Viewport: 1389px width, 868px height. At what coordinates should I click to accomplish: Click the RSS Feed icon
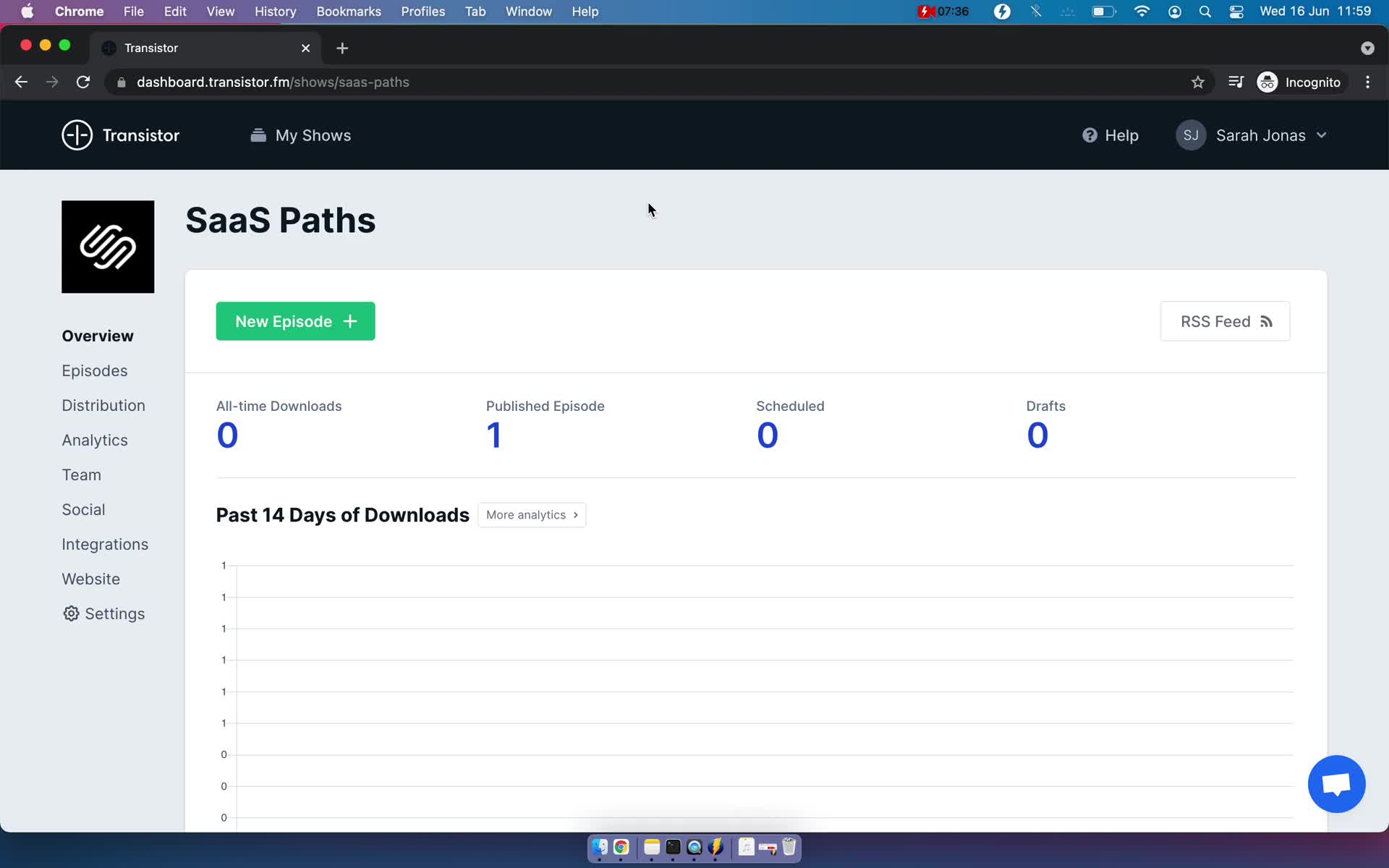(1264, 321)
